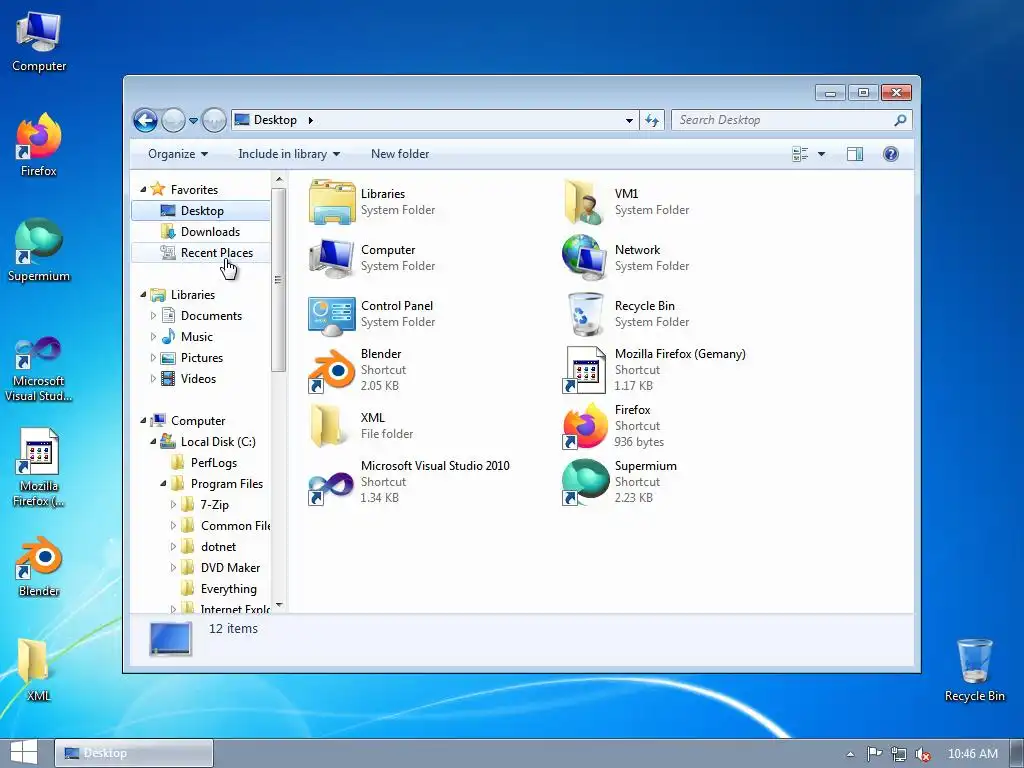Select the Firefox shortcut in Explorer list
Viewport: 1024px width, 768px height.
click(613, 426)
